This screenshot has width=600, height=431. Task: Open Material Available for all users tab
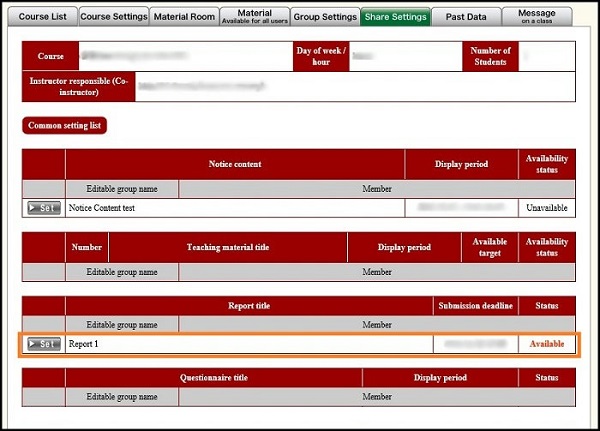pyautogui.click(x=254, y=16)
